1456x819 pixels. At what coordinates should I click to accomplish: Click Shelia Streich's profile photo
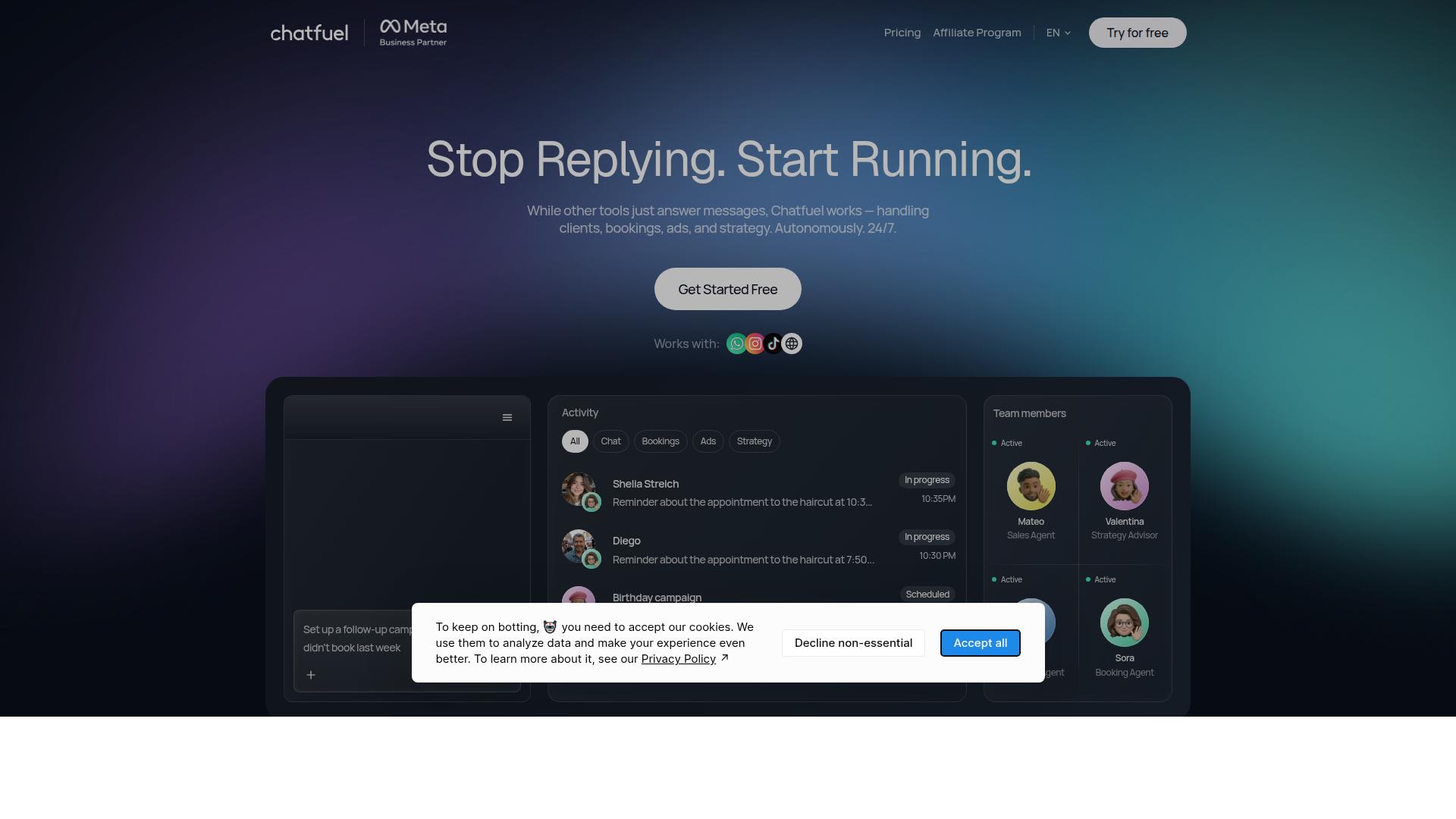tap(578, 490)
